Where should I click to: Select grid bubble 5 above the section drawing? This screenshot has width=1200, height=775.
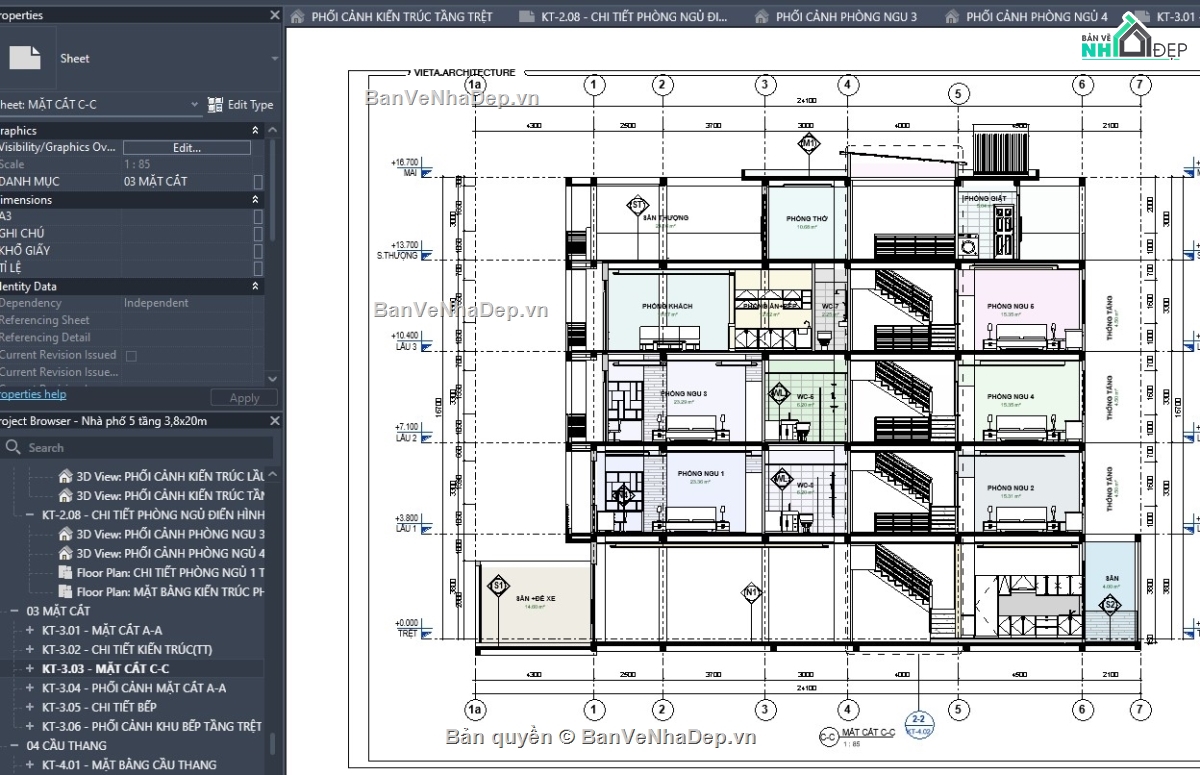[x=958, y=93]
